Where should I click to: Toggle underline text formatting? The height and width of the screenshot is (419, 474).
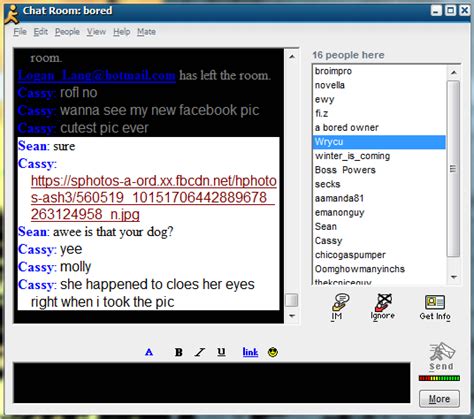click(x=221, y=352)
